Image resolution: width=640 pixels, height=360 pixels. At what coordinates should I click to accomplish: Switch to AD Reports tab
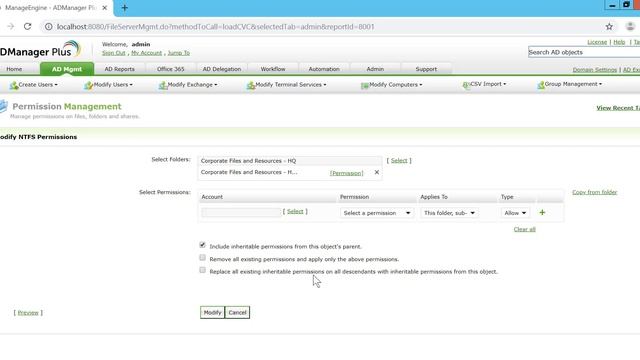[x=120, y=69]
